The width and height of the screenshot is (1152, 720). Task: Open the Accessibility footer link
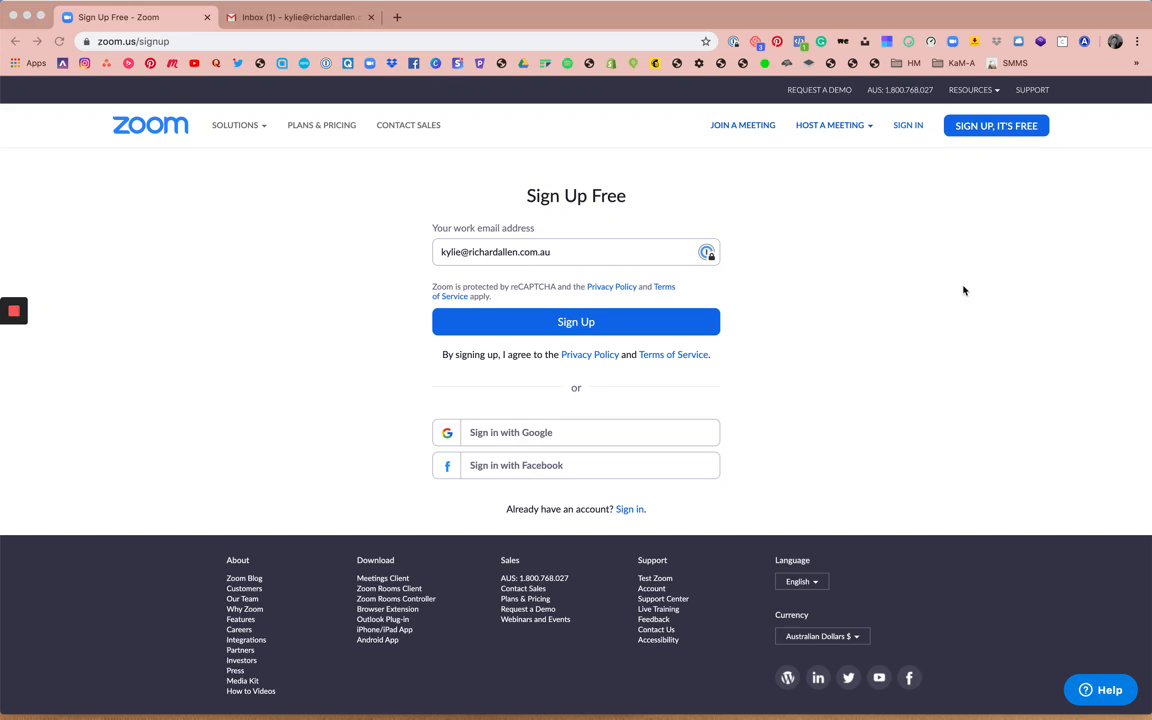[x=658, y=640]
